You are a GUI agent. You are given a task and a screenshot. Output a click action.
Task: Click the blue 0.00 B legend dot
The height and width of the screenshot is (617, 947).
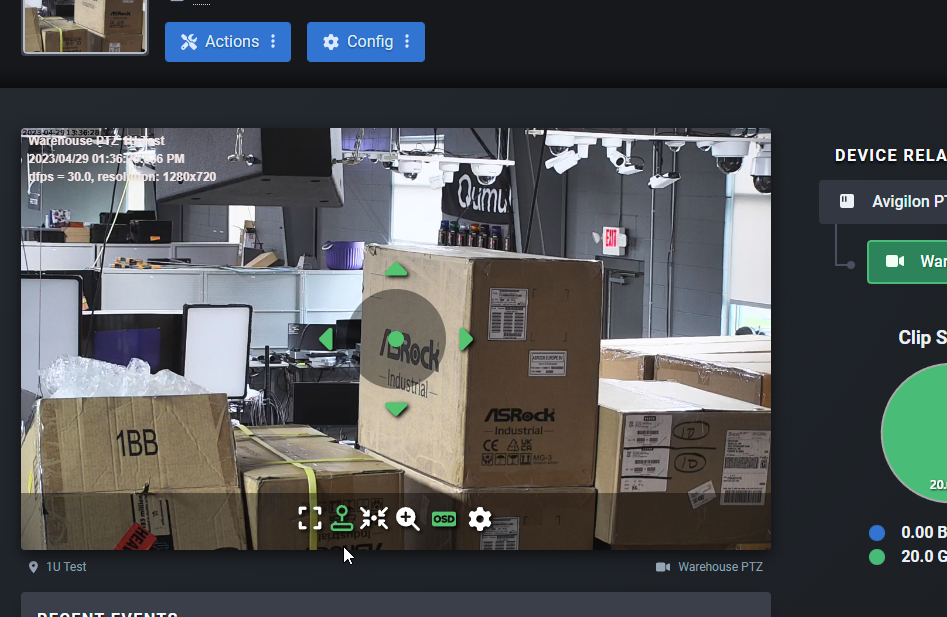click(x=877, y=533)
